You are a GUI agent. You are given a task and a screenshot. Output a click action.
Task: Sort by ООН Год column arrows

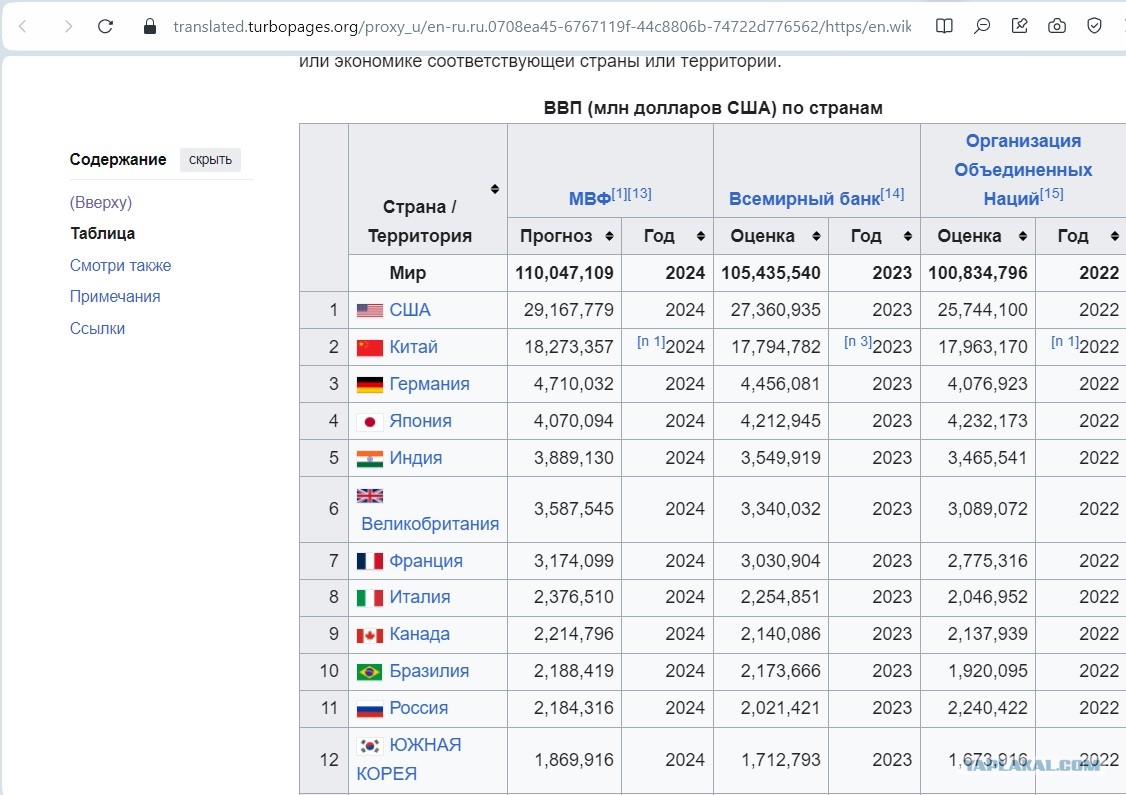pyautogui.click(x=1115, y=236)
